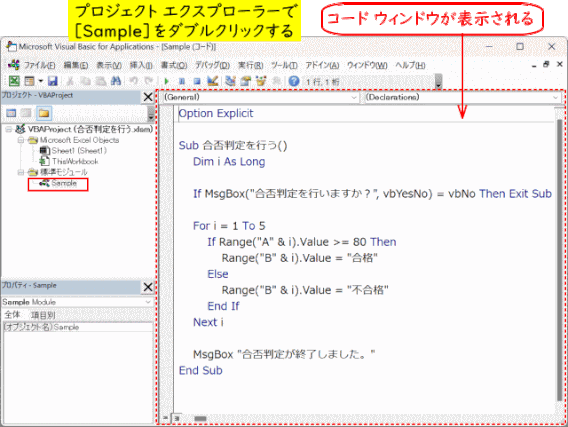Close the Properties pane
The width and height of the screenshot is (568, 427).
148,287
